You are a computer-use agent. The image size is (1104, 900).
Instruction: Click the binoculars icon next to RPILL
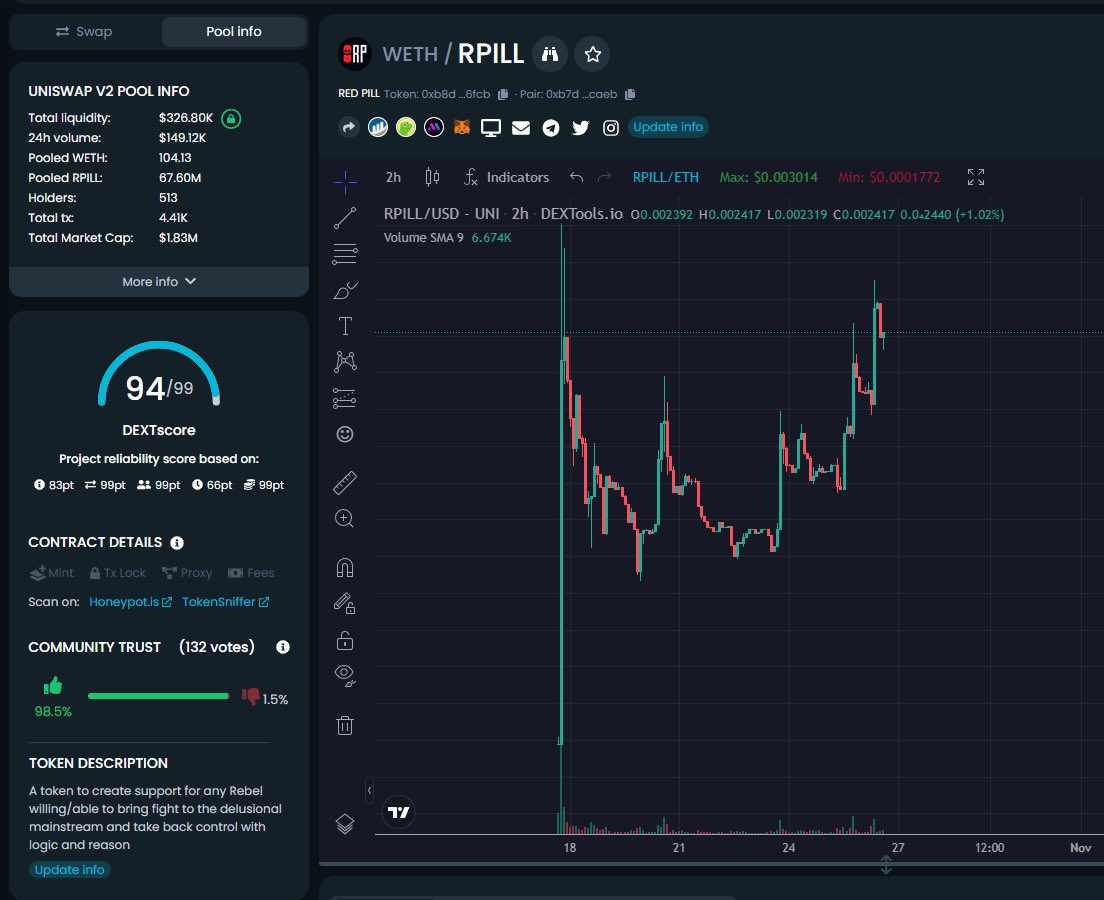point(550,54)
